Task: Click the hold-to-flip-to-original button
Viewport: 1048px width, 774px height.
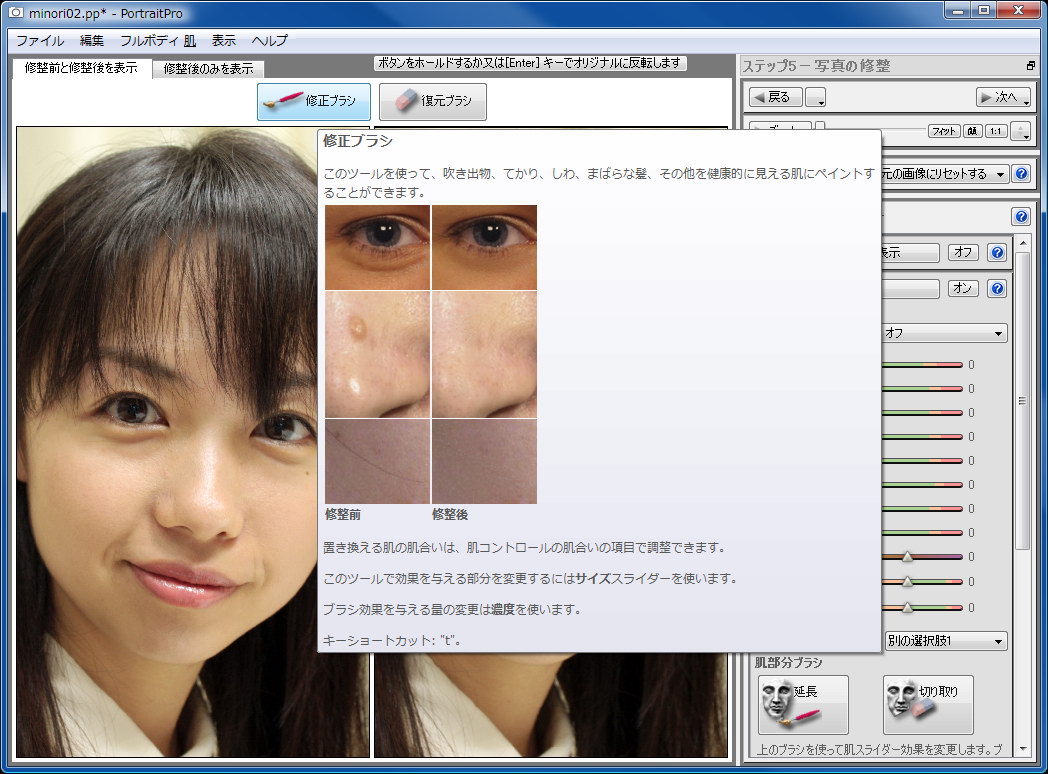Action: point(530,63)
